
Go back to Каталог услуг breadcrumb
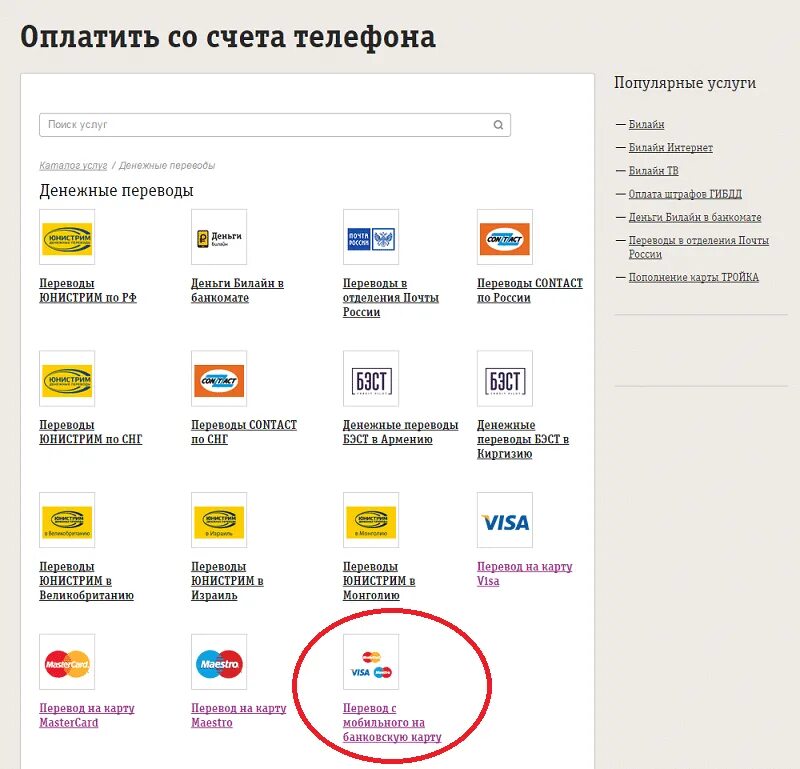tap(73, 165)
